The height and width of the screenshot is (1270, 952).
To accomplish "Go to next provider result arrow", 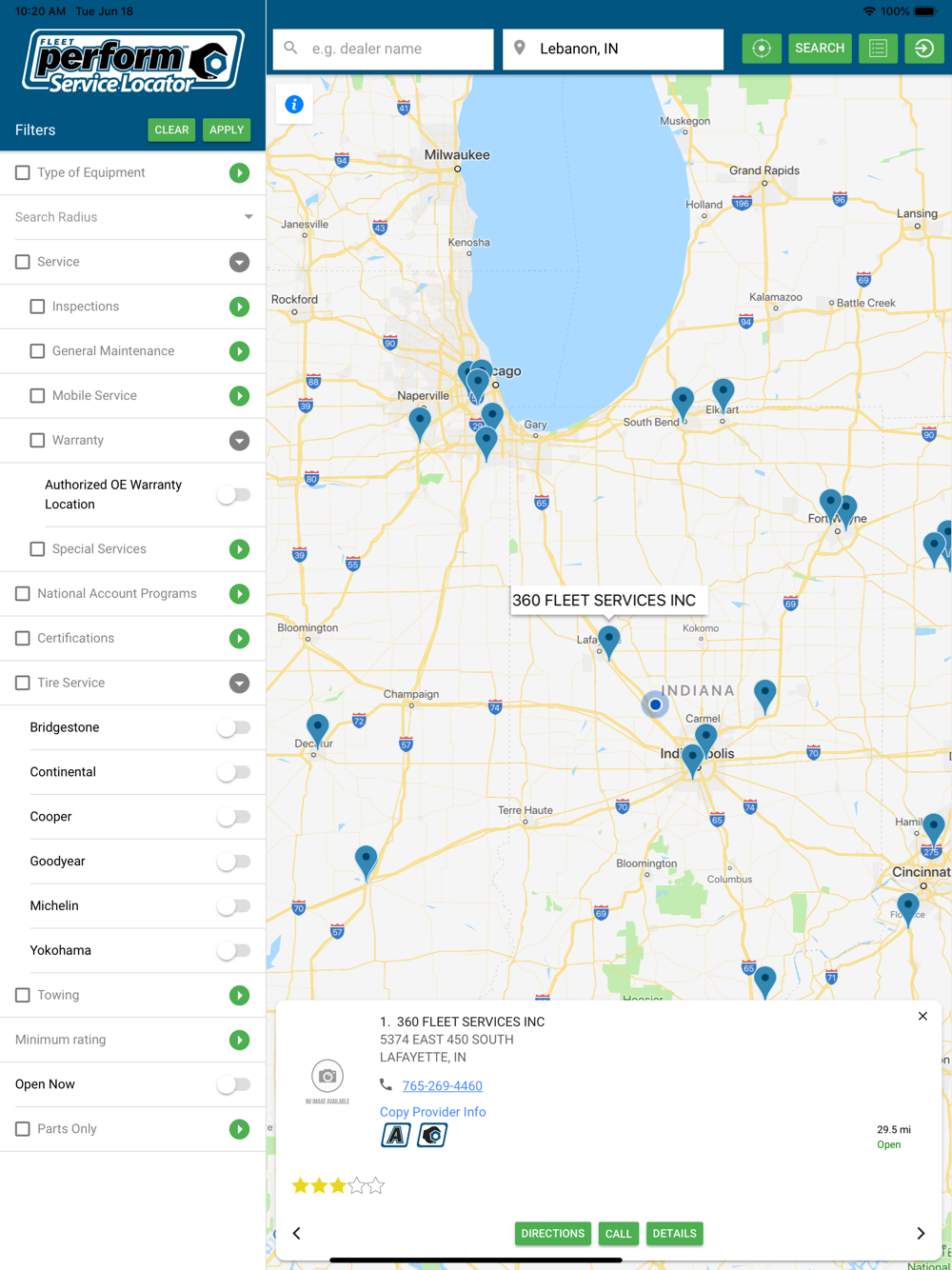I will [x=921, y=1234].
